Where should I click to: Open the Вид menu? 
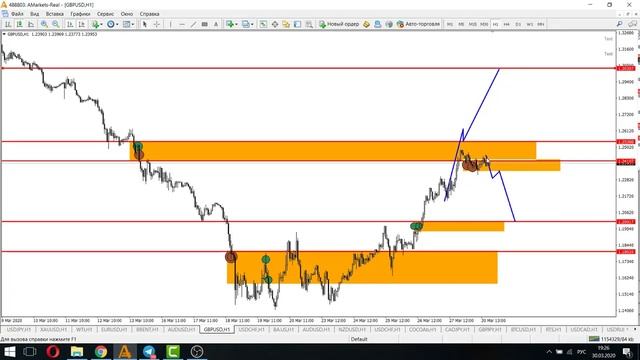(x=35, y=14)
